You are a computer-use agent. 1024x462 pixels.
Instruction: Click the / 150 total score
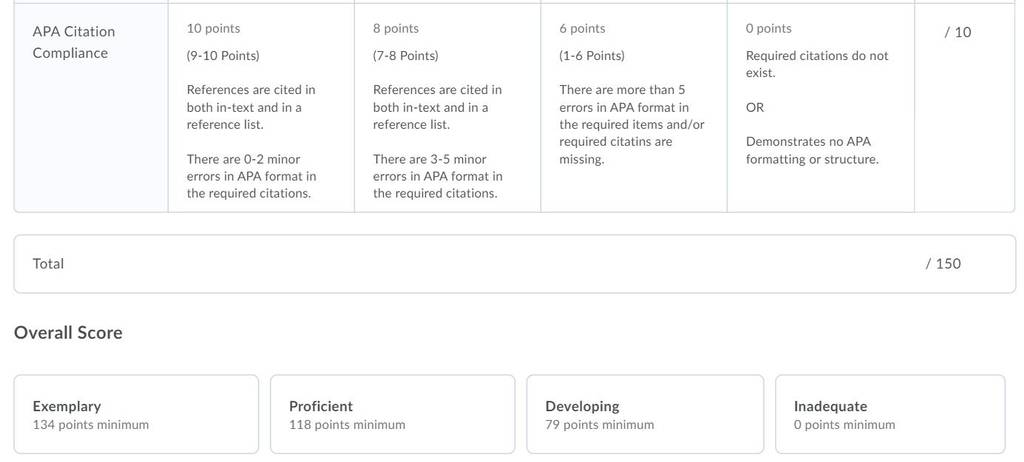pyautogui.click(x=943, y=263)
